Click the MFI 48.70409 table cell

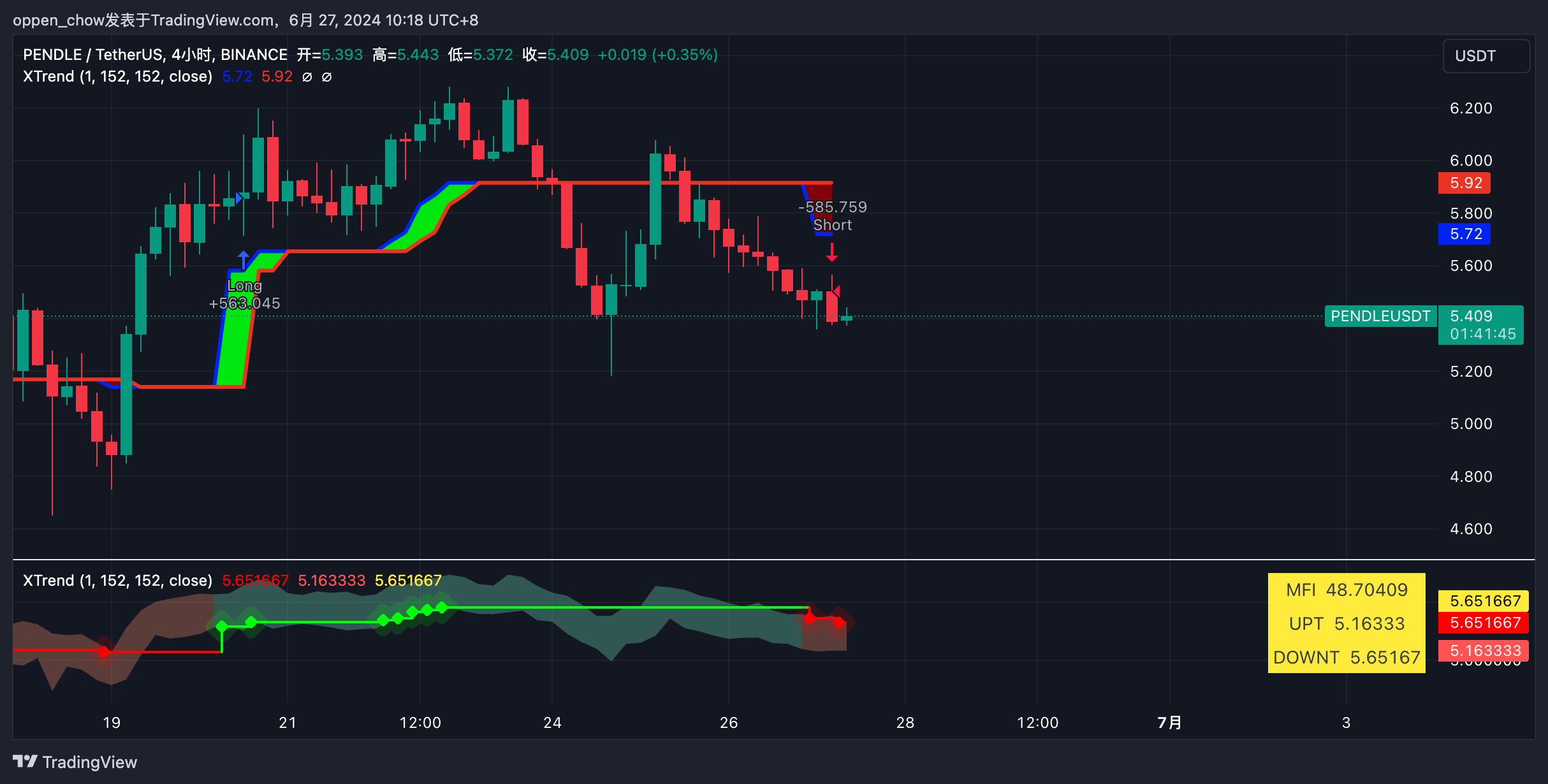1347,590
